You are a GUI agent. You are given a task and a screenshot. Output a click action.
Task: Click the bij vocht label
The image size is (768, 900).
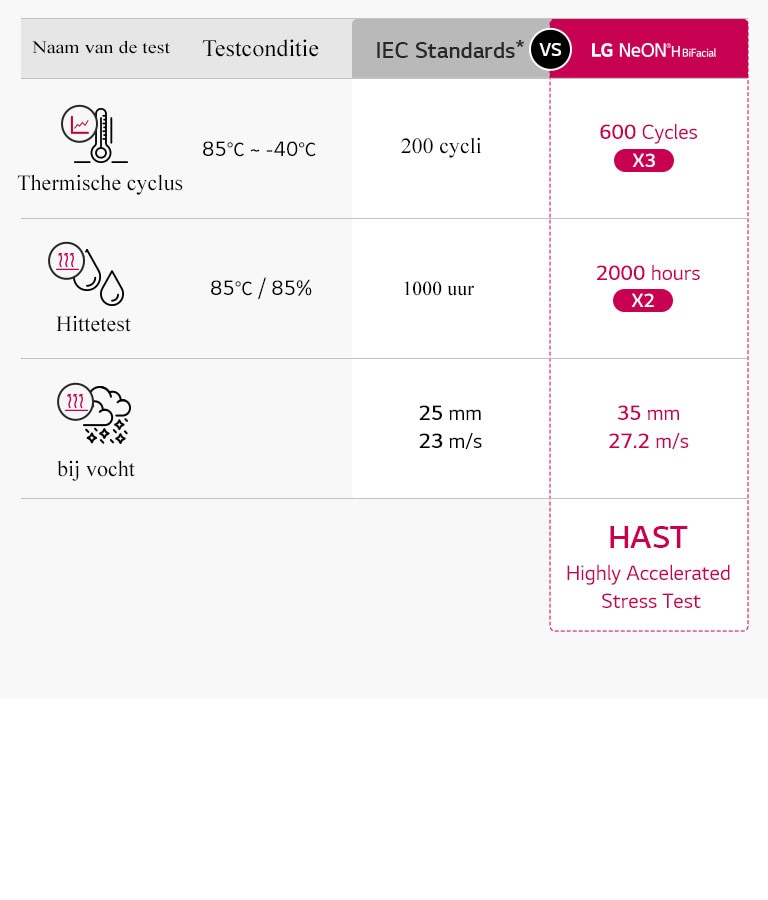pos(96,469)
